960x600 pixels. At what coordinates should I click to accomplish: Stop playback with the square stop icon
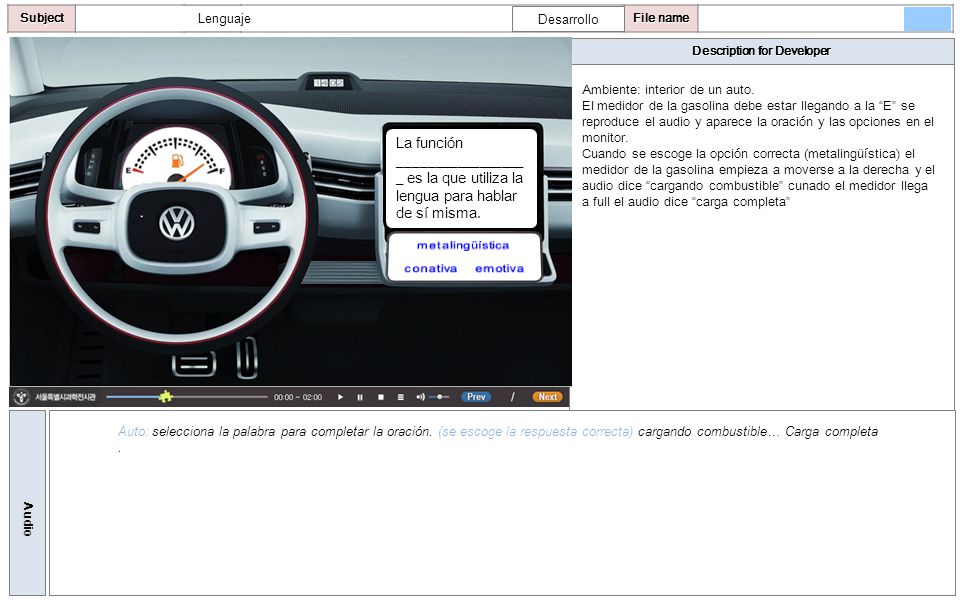tap(380, 397)
